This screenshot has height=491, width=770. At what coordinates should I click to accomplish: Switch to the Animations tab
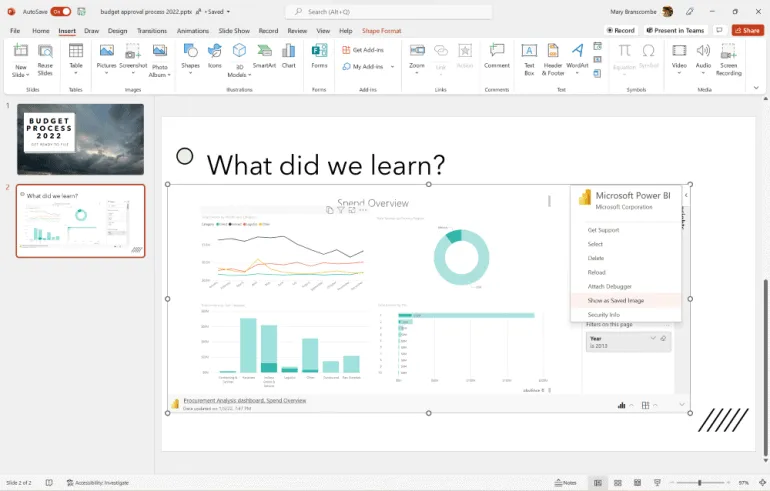click(x=192, y=30)
